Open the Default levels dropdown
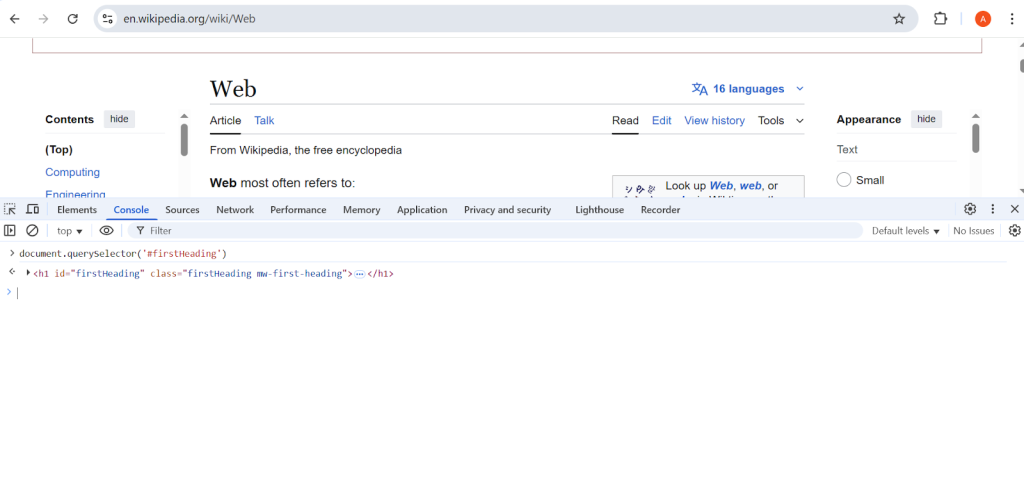 tap(905, 231)
